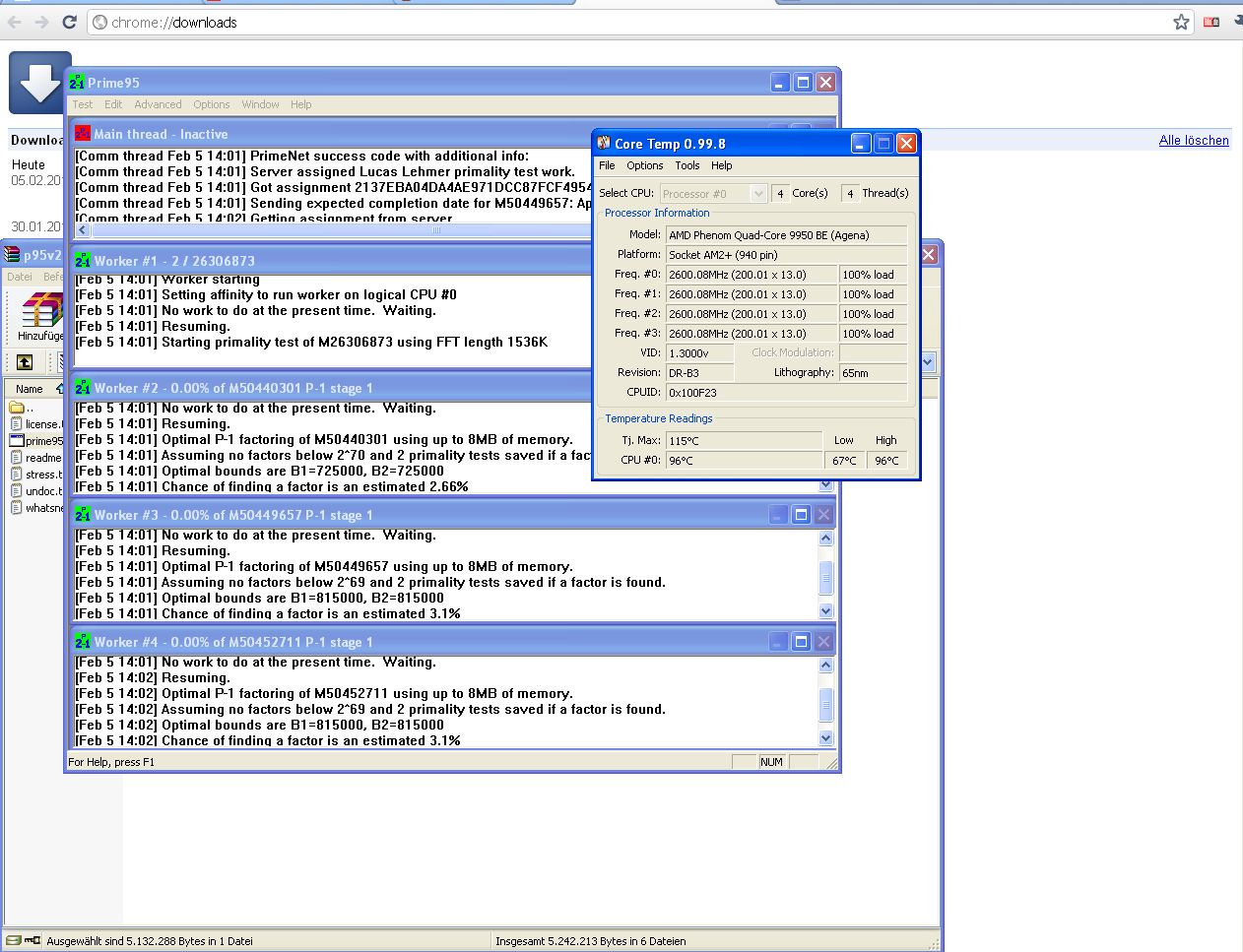
Task: Click the Freq. #3 '100% load' field
Action: pos(873,334)
